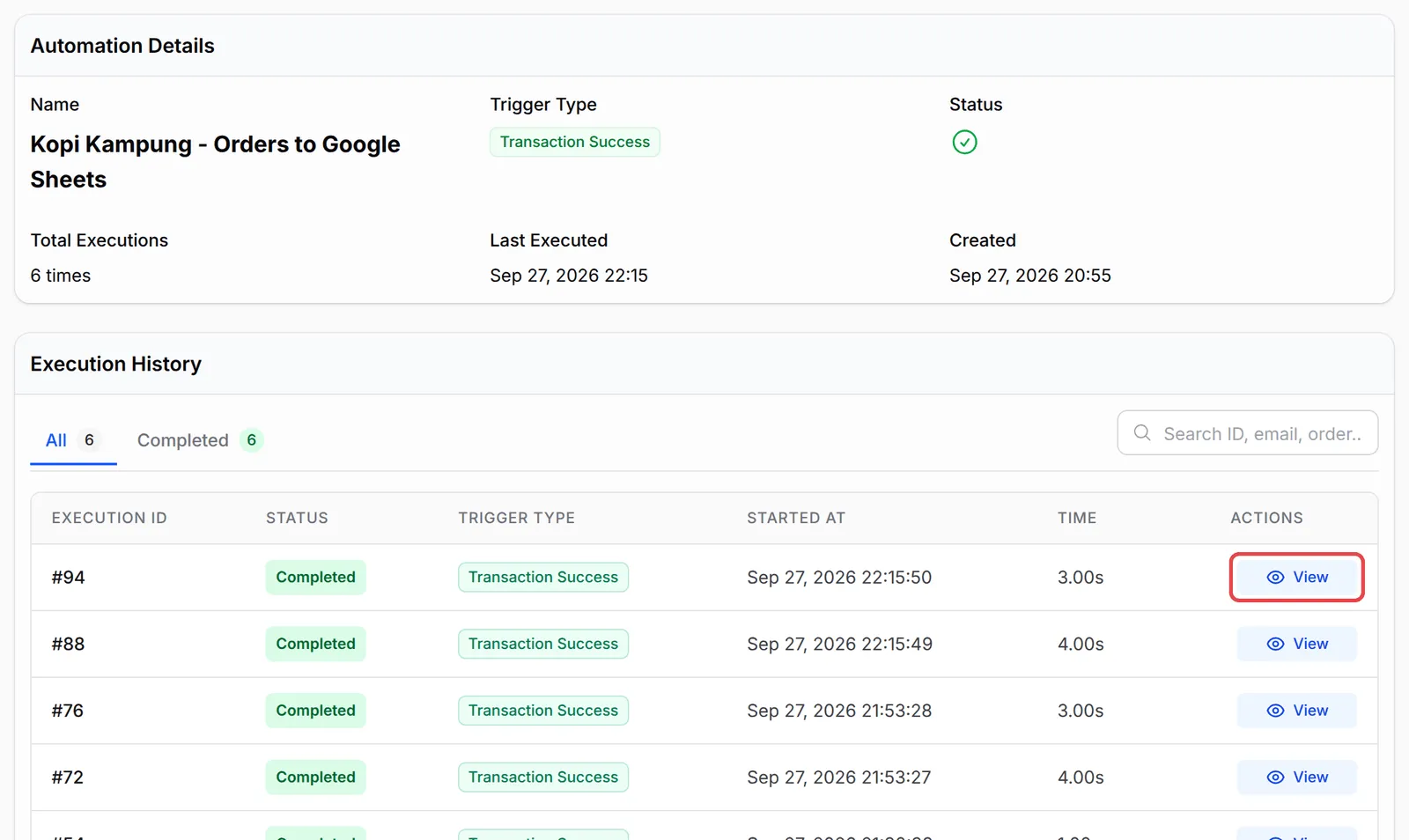Open View for execution #72
1409x840 pixels.
point(1296,777)
